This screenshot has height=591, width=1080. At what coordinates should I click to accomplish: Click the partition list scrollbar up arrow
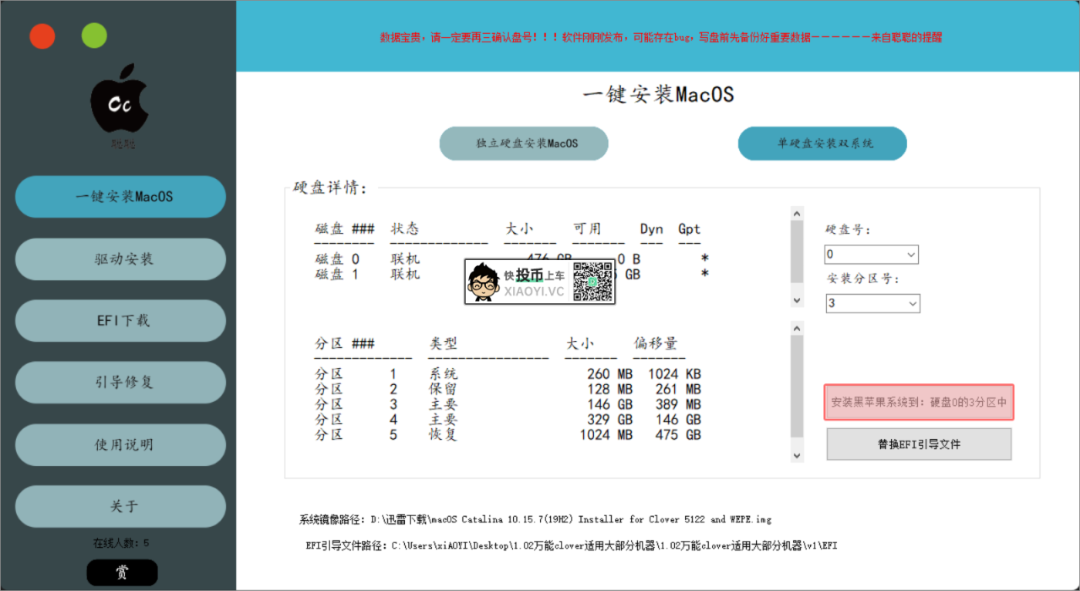pyautogui.click(x=797, y=329)
